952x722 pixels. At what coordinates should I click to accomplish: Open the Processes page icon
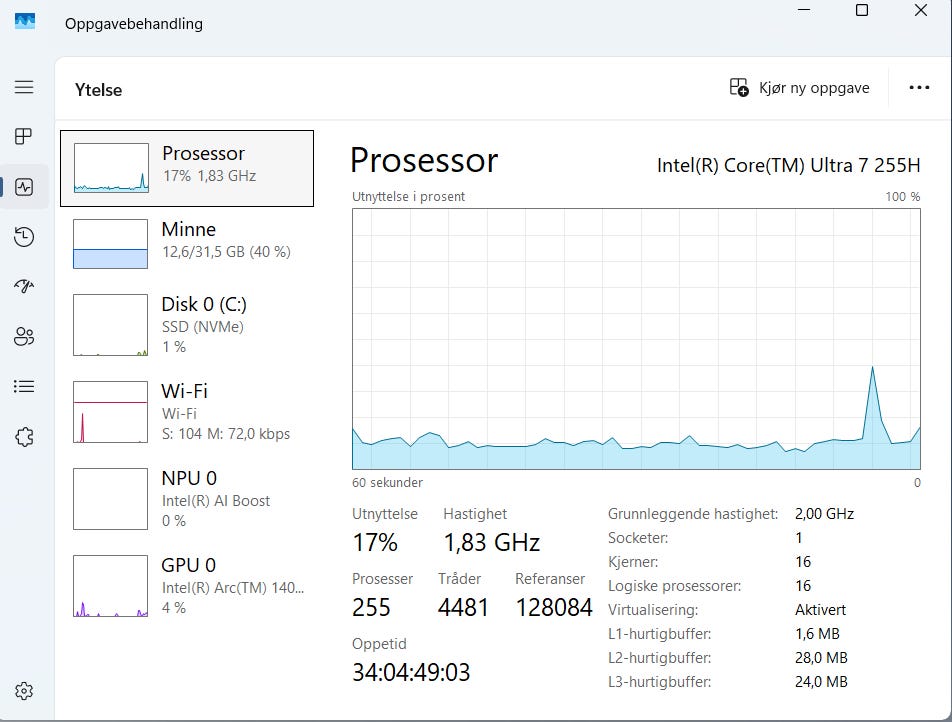(24, 137)
